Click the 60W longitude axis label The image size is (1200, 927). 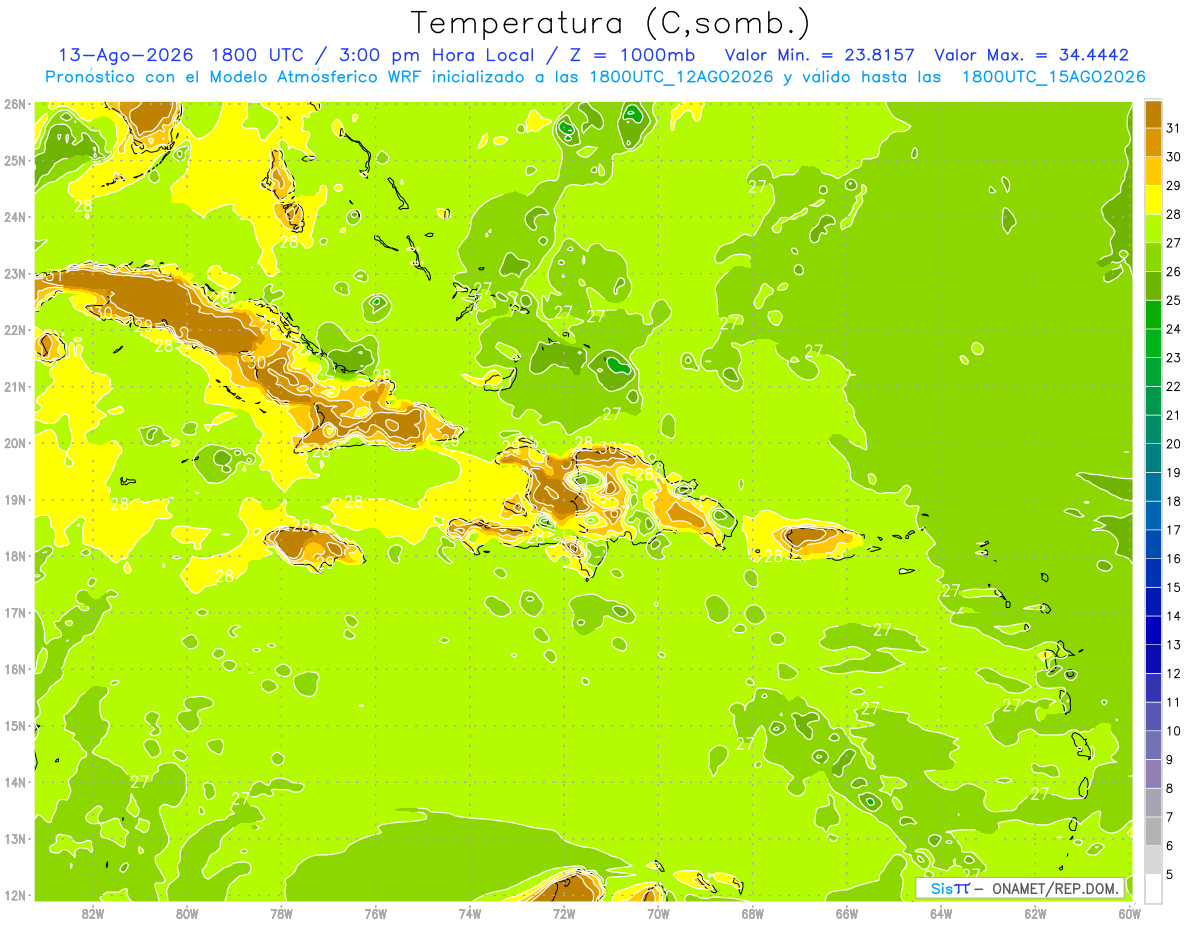click(x=1130, y=912)
